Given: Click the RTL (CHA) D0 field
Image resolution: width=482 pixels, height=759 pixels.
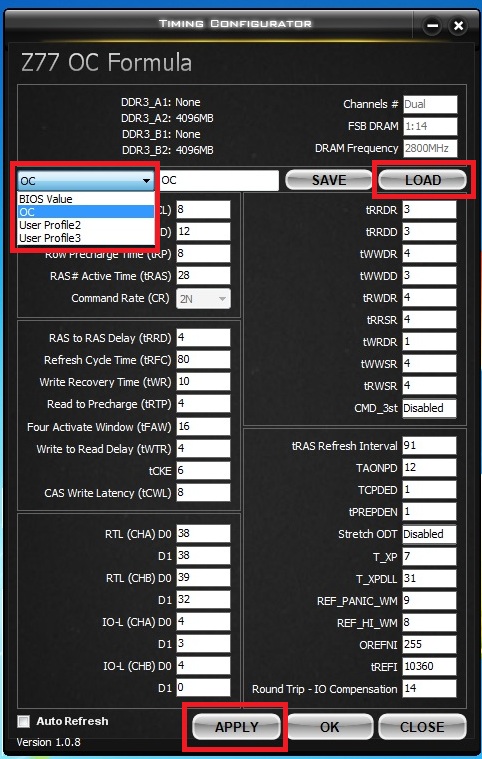Looking at the screenshot, I should [203, 533].
